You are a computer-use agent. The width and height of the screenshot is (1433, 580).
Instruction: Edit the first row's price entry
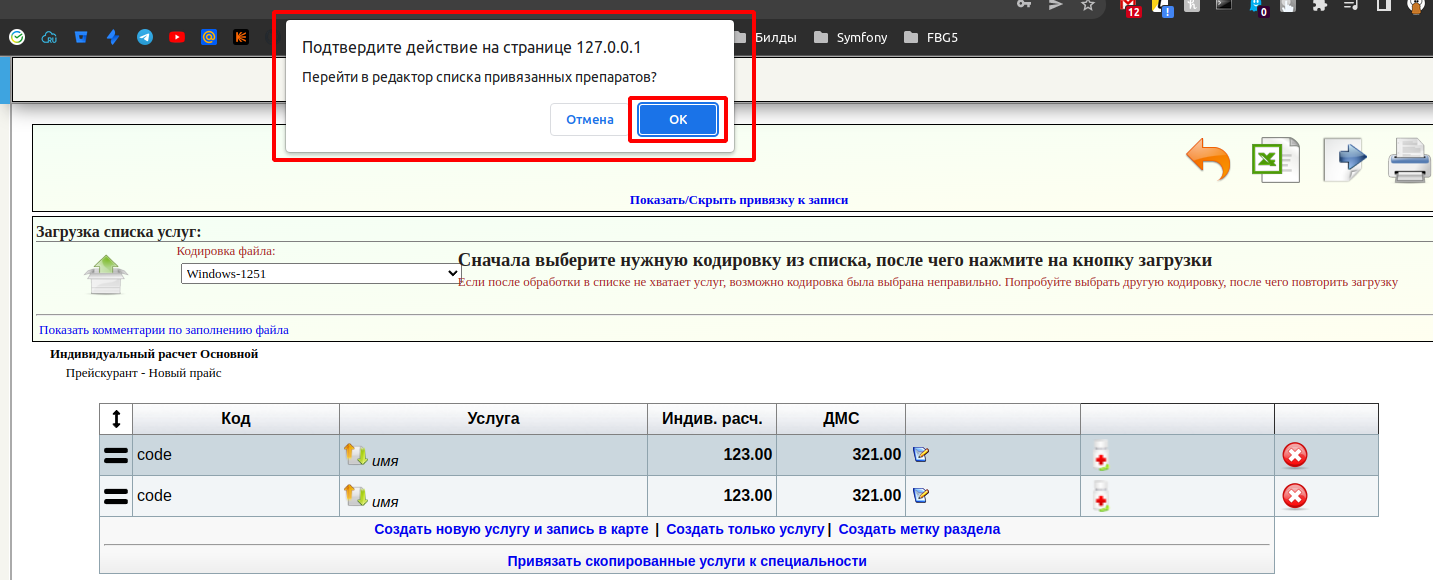tap(921, 455)
